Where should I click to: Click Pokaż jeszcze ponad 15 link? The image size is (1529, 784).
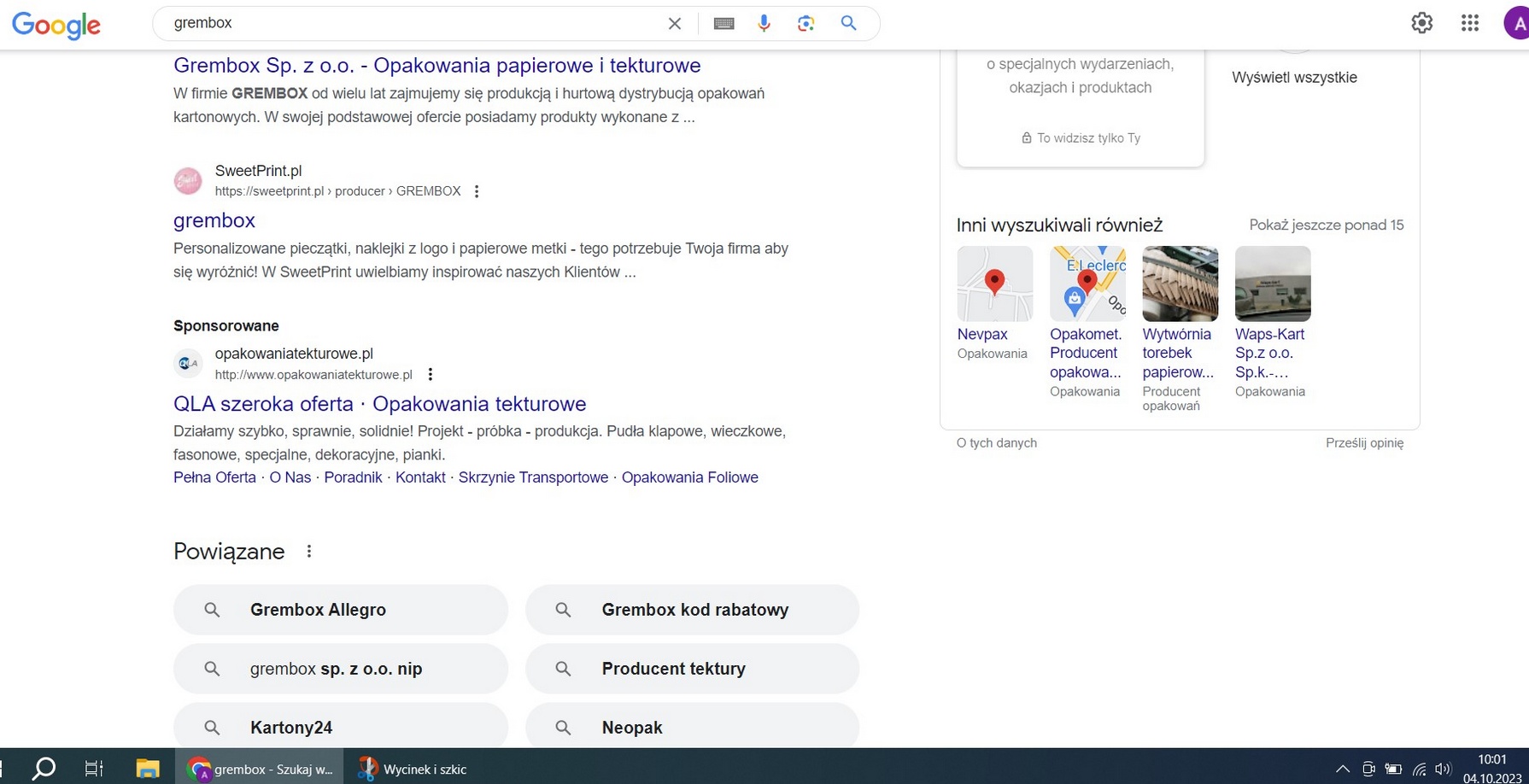1326,225
